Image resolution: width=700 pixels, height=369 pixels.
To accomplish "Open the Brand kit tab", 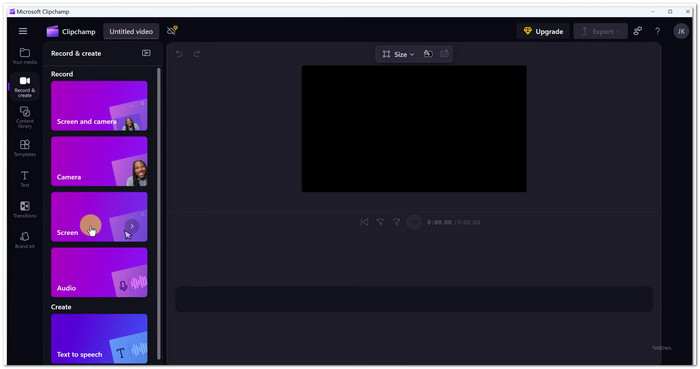I will coord(25,240).
